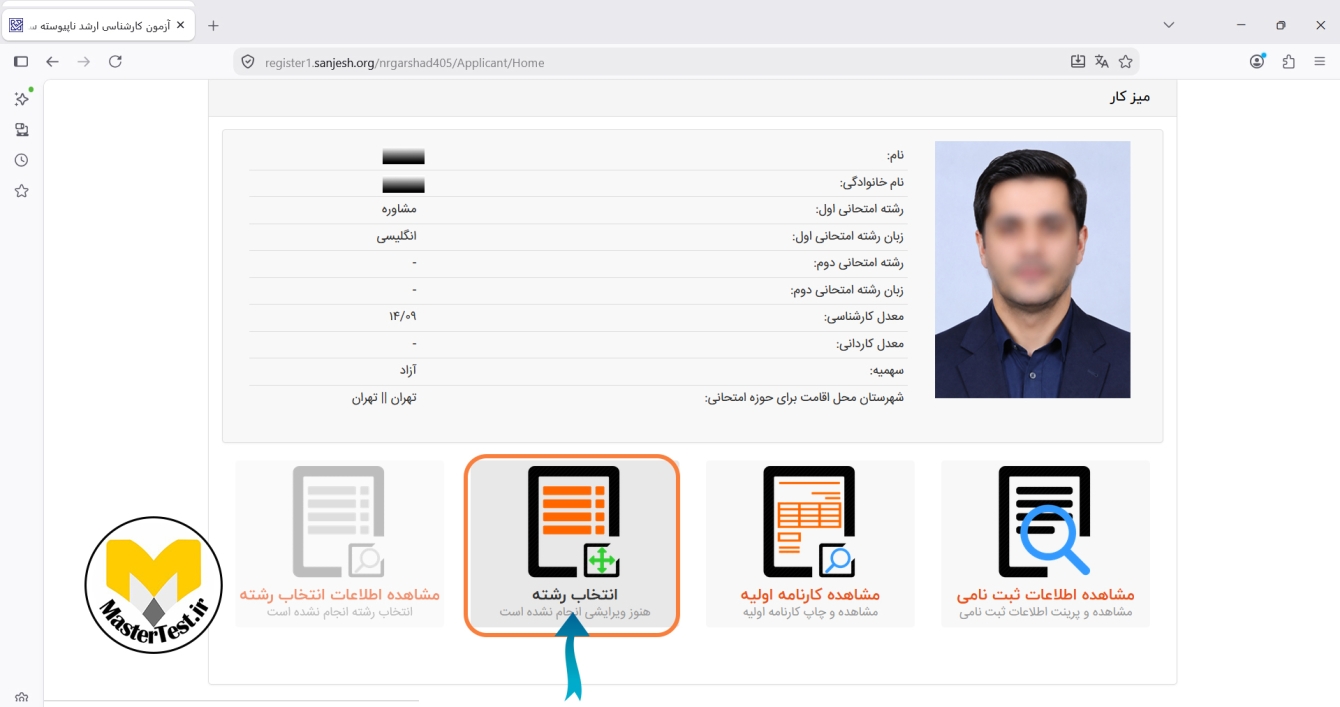Click the مشاهده اطلاعات ثبت نامی title link
This screenshot has width=1340, height=707.
pos(1045,594)
